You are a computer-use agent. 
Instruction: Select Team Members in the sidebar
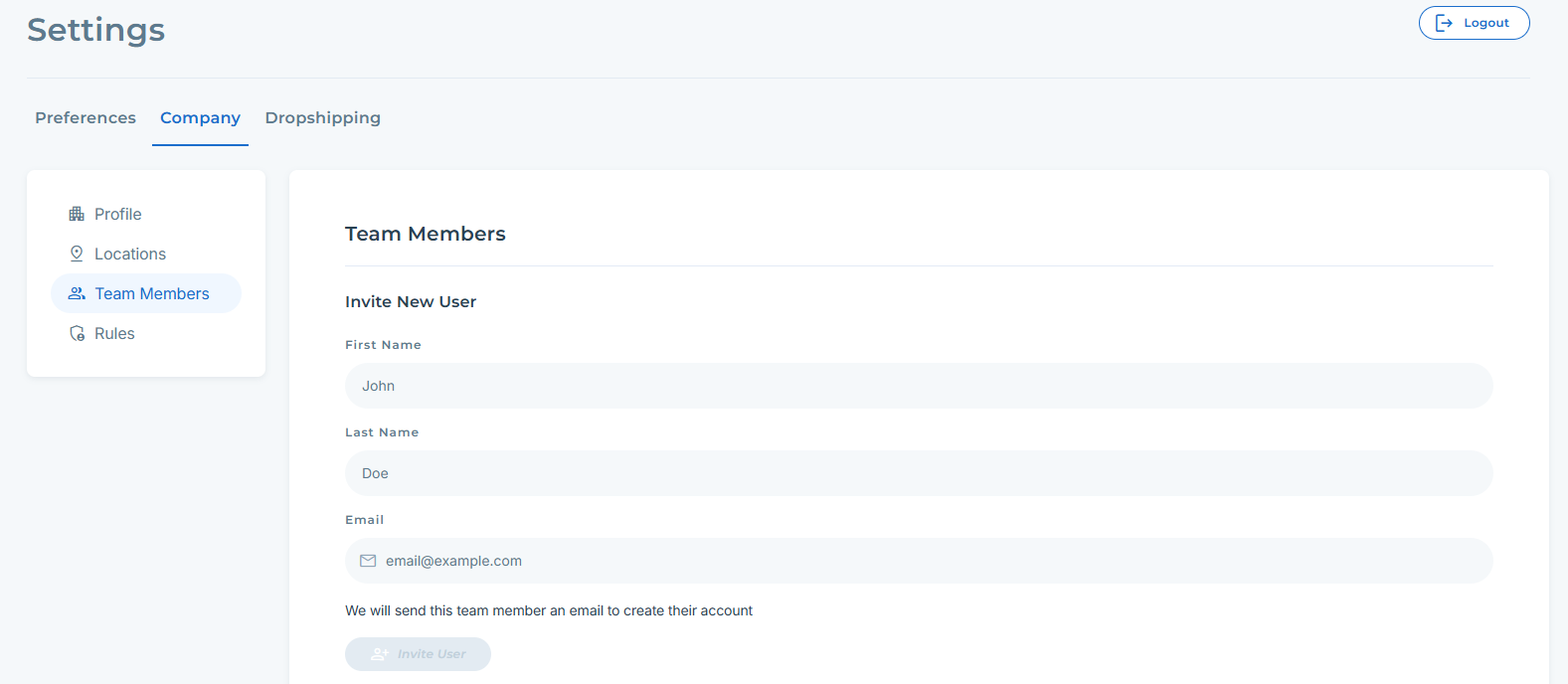[x=152, y=293]
